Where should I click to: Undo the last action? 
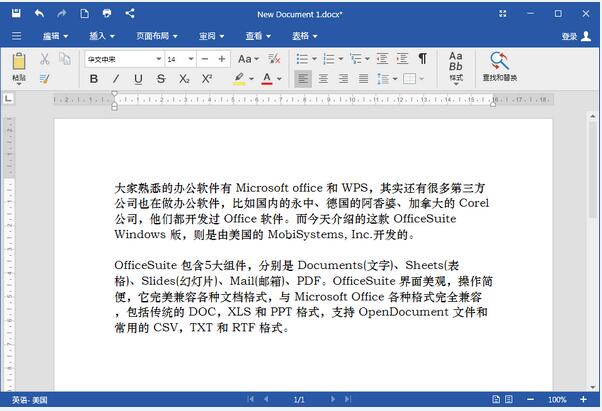click(x=39, y=13)
